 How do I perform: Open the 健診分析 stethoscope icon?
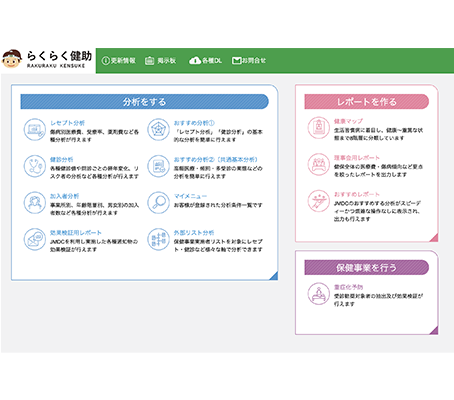coord(35,166)
